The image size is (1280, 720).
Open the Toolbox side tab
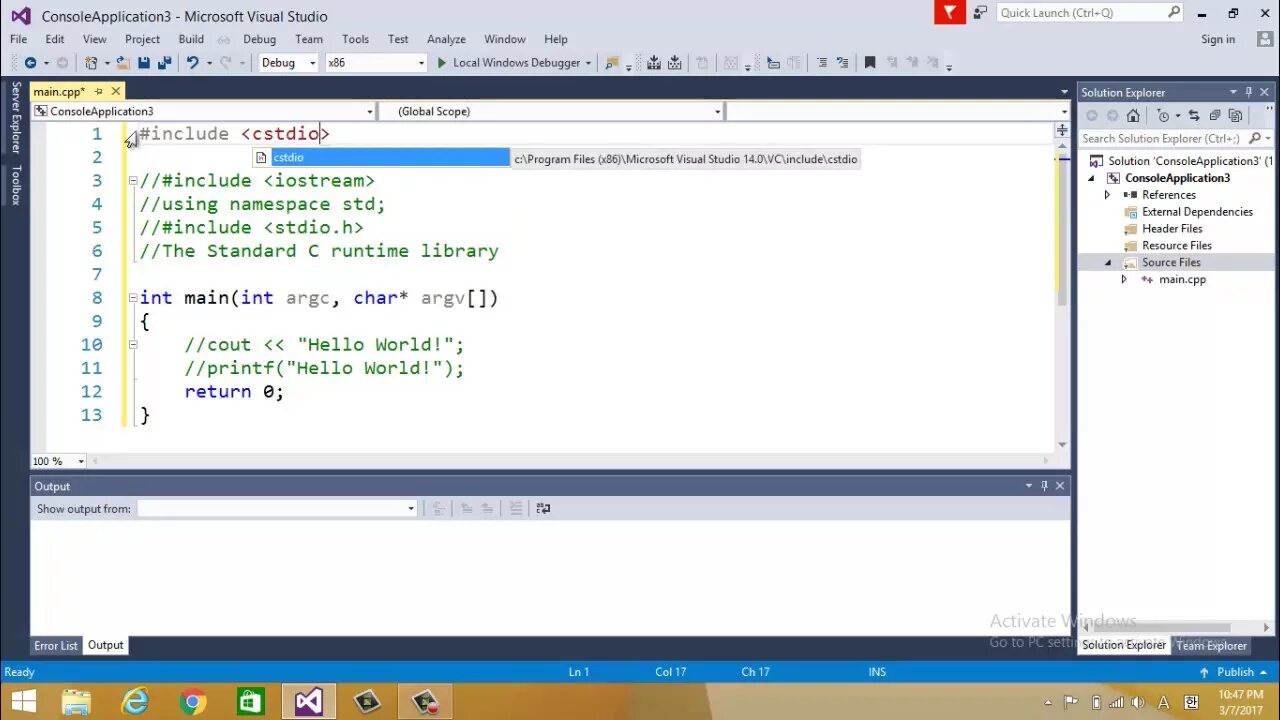pyautogui.click(x=15, y=185)
